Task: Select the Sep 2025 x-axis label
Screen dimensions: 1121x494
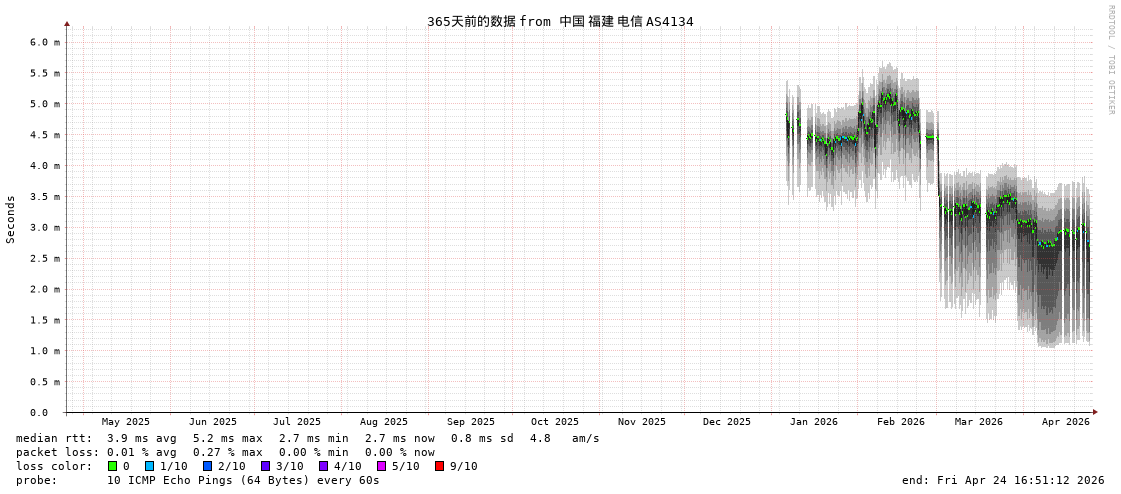Action: point(470,422)
